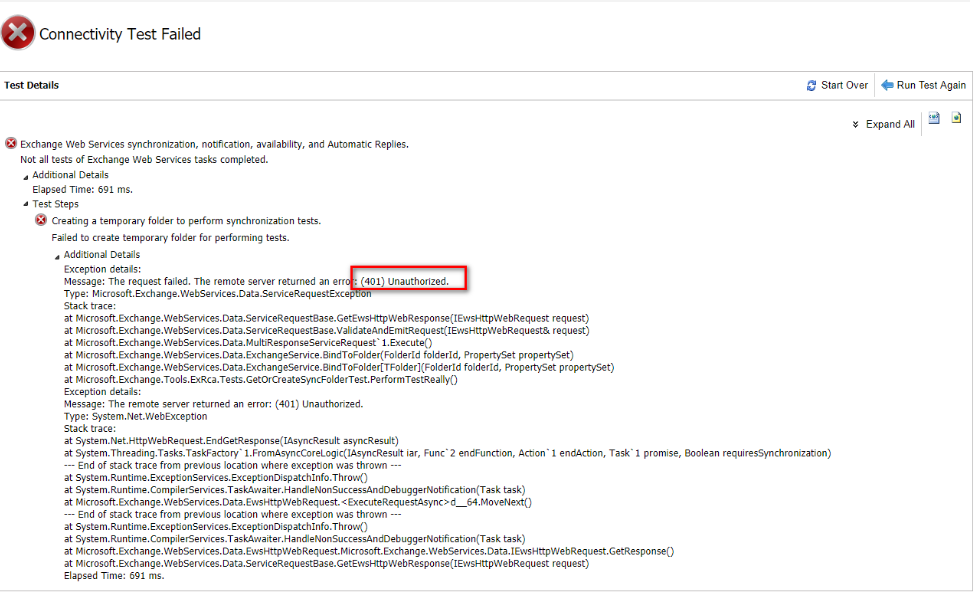Image resolution: width=976 pixels, height=594 pixels.
Task: Click 'Creating a temporary folder to perform' step
Action: [x=186, y=221]
